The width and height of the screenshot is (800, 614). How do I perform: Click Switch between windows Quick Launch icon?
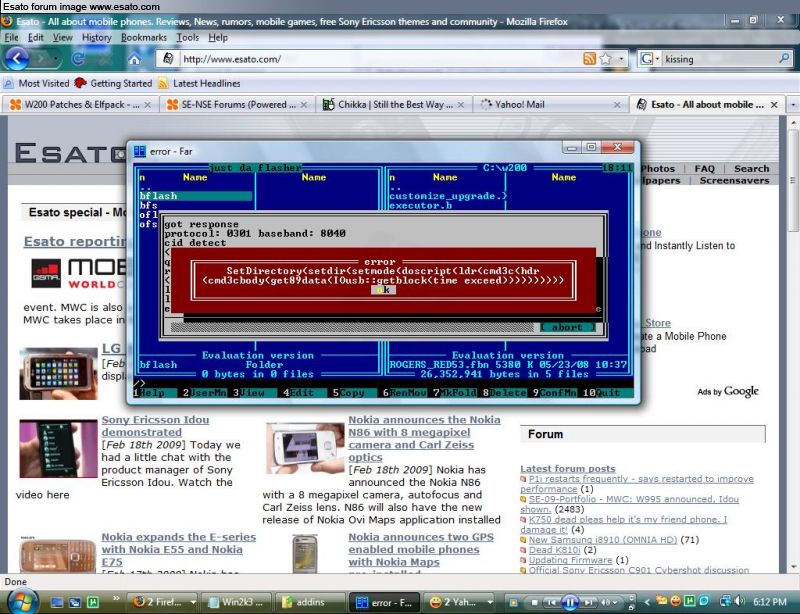click(x=74, y=602)
